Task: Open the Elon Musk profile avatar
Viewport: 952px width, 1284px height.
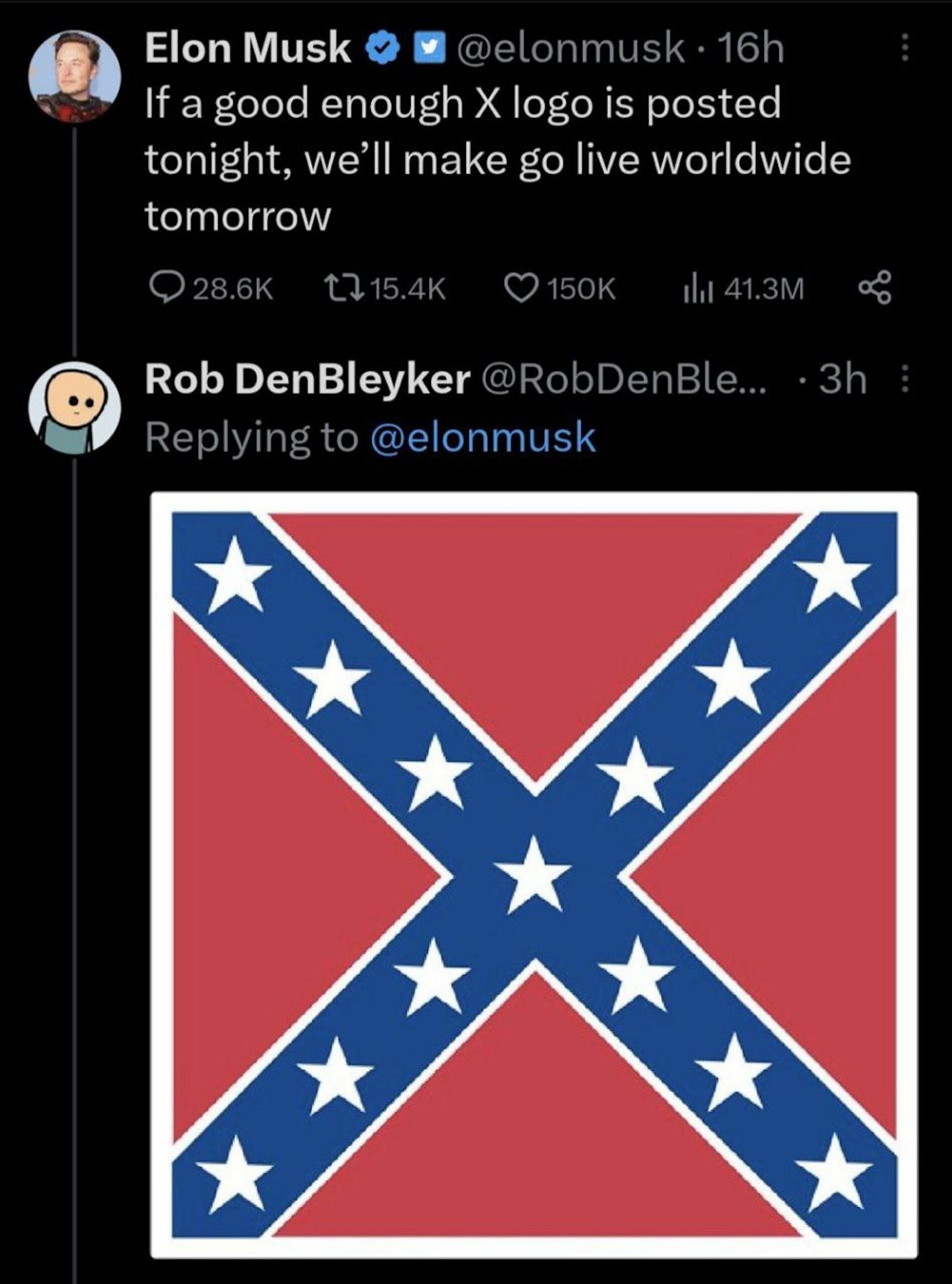Action: tap(76, 76)
